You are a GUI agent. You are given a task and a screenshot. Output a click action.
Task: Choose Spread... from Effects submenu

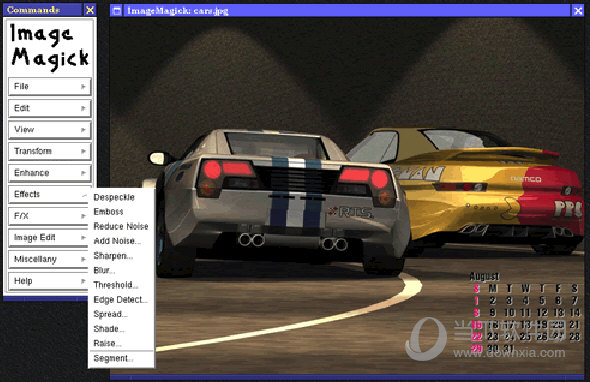click(121, 314)
